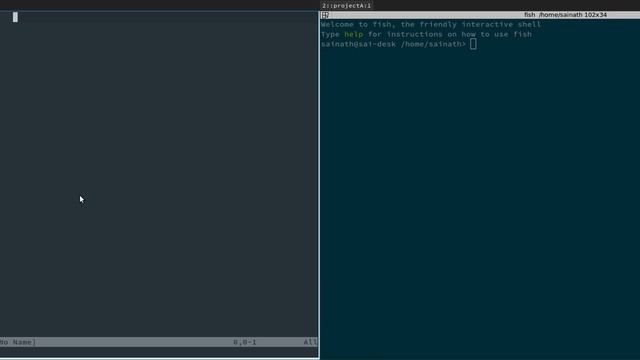Image resolution: width=640 pixels, height=360 pixels.
Task: Focus the fish shell prompt cursor box
Action: pyautogui.click(x=473, y=44)
